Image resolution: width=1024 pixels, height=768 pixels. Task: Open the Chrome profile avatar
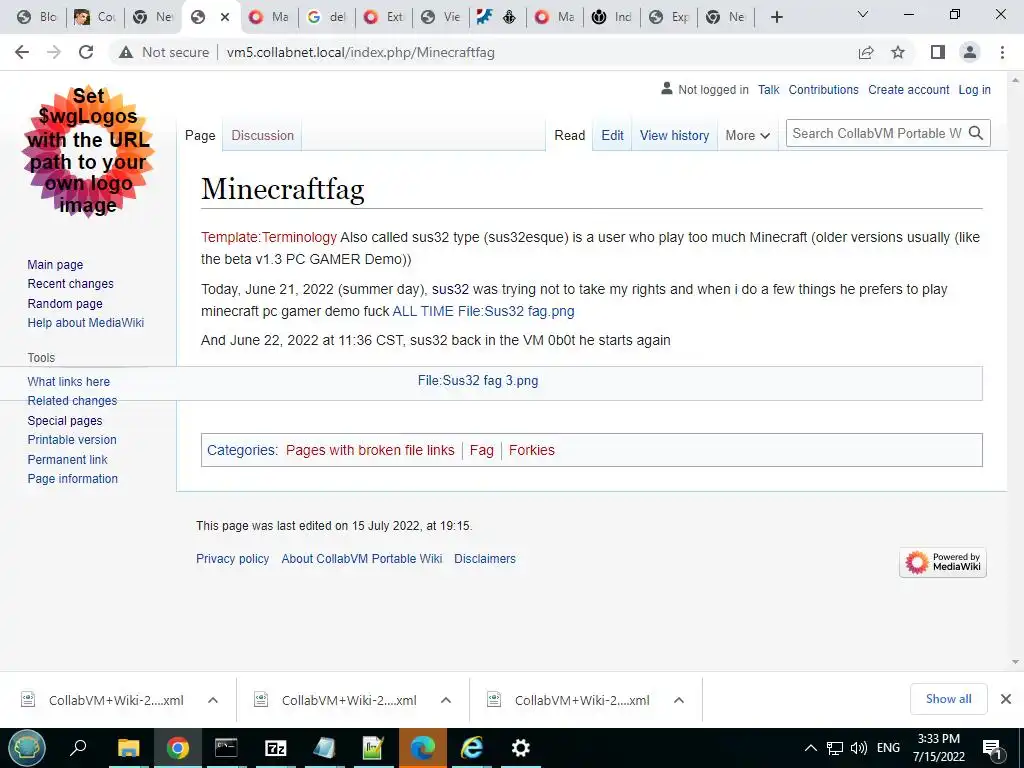point(970,52)
